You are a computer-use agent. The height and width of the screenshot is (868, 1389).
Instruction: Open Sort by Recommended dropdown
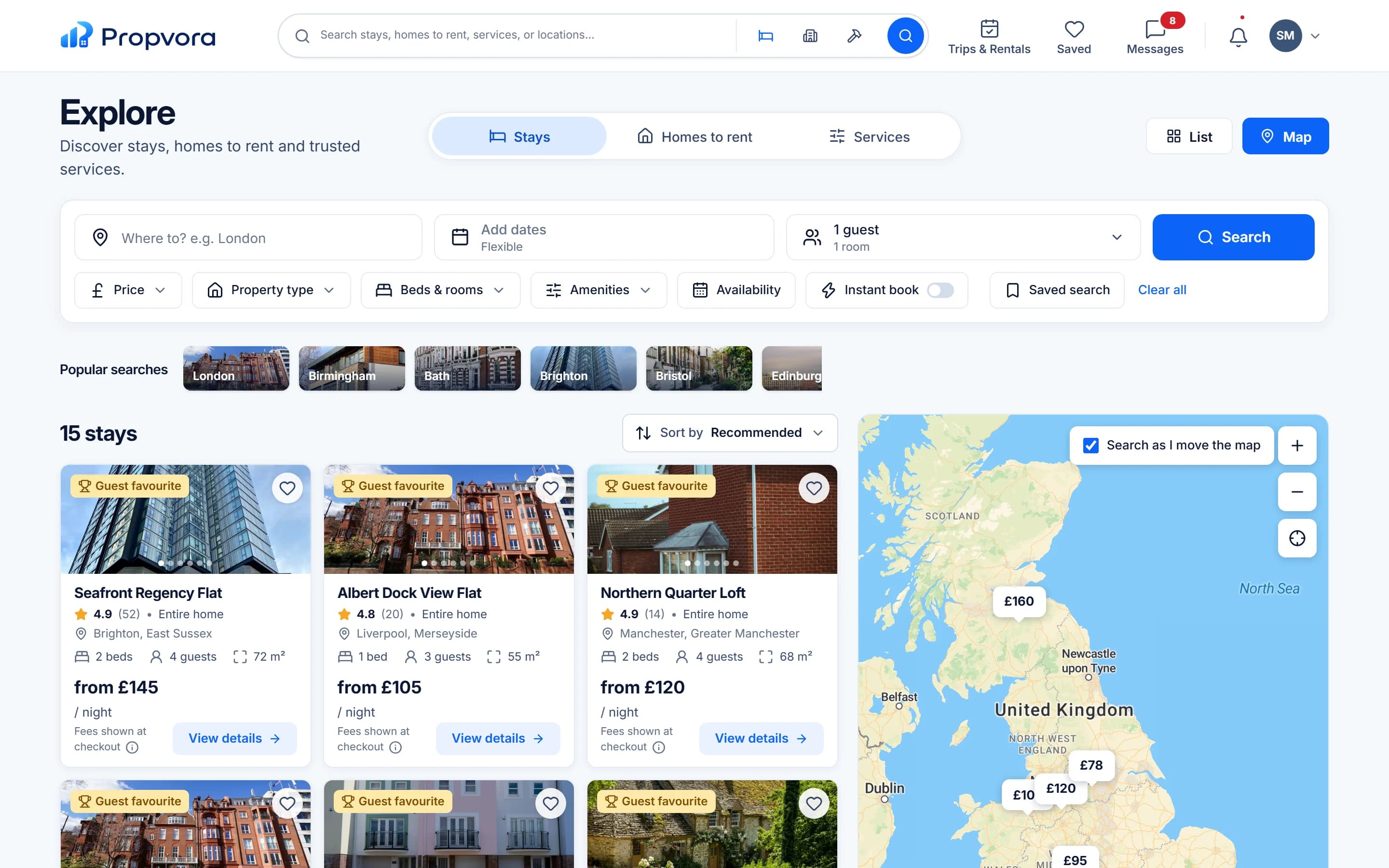pos(730,433)
